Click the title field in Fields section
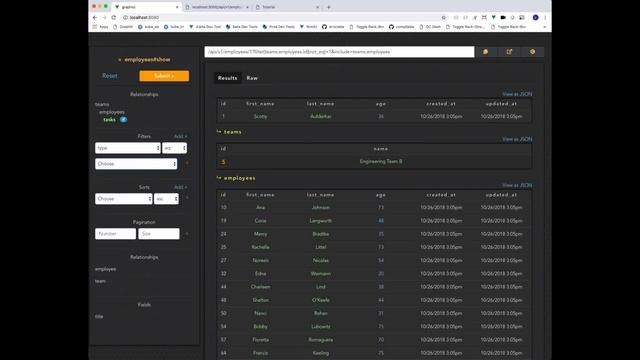 [99, 316]
